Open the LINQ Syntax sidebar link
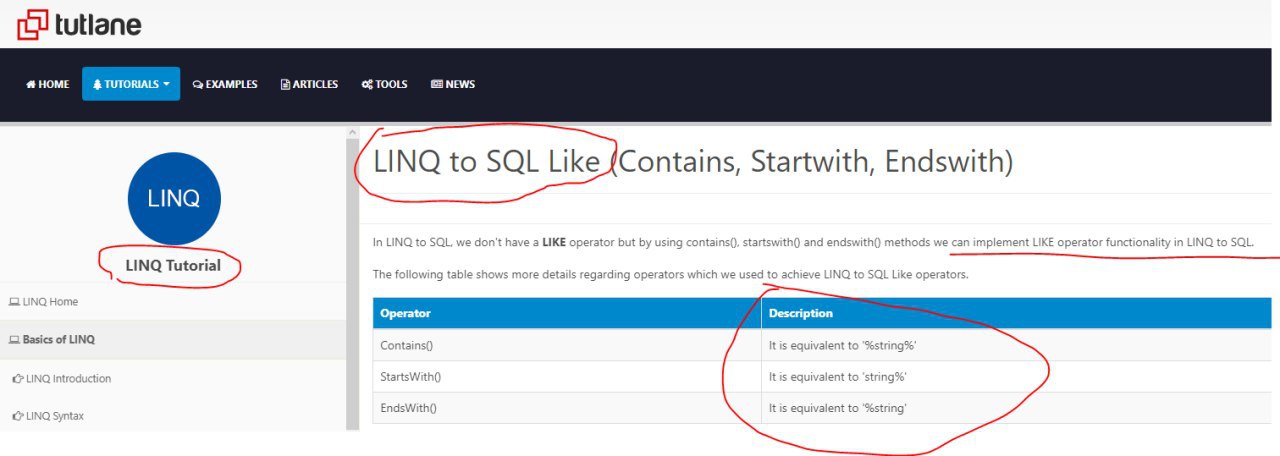Screen dimensions: 1280x456 (55, 416)
